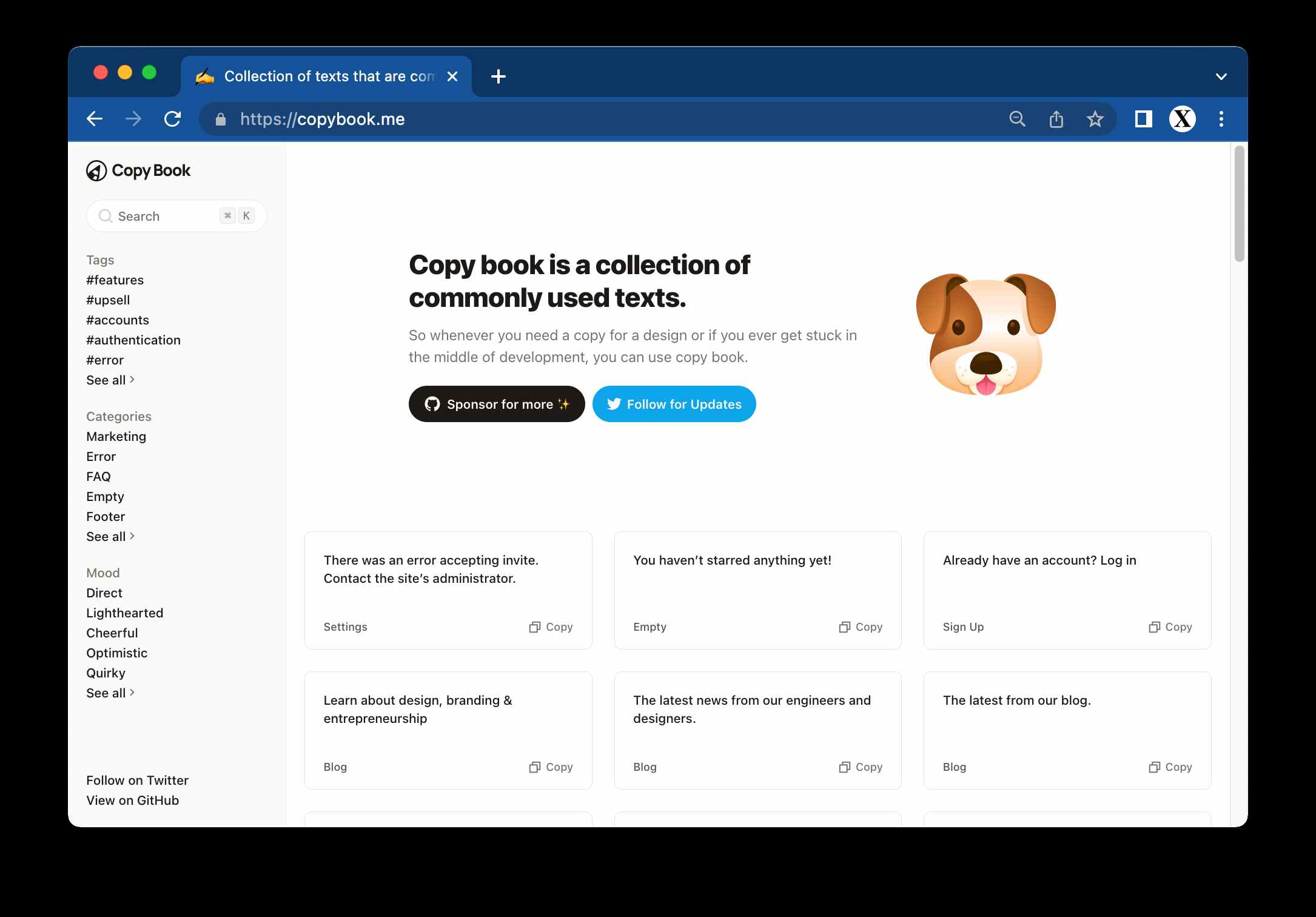Select the #authentication tag
This screenshot has height=917, width=1316.
(133, 340)
